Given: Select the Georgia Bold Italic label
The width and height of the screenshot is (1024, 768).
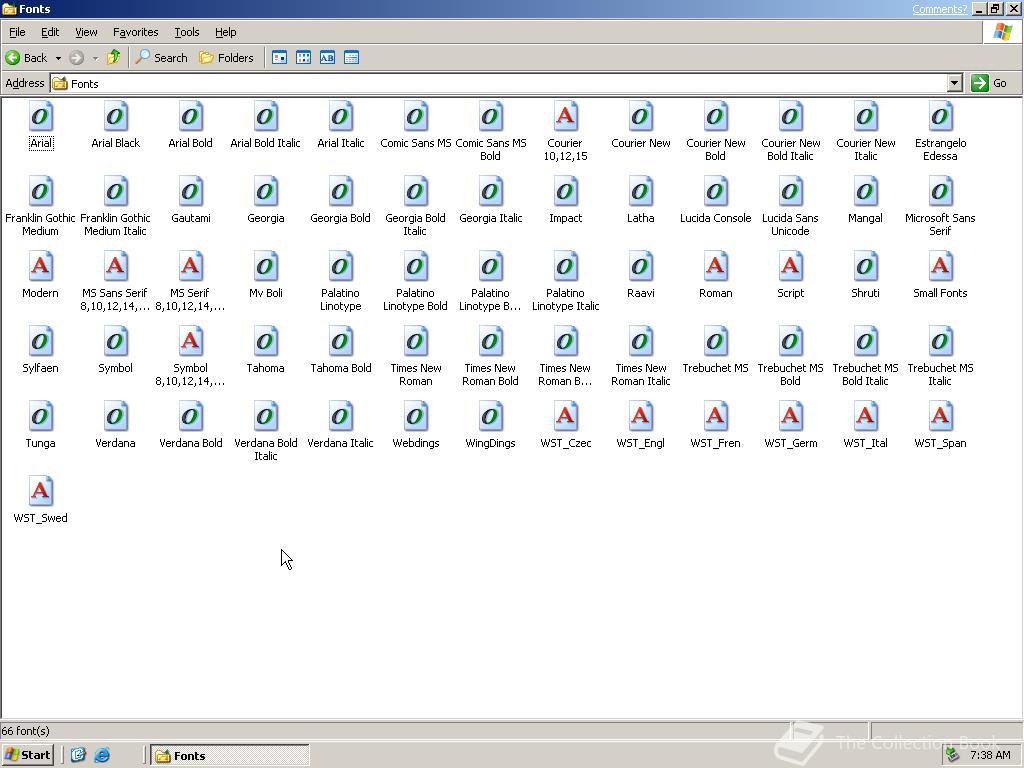Looking at the screenshot, I should [x=415, y=224].
